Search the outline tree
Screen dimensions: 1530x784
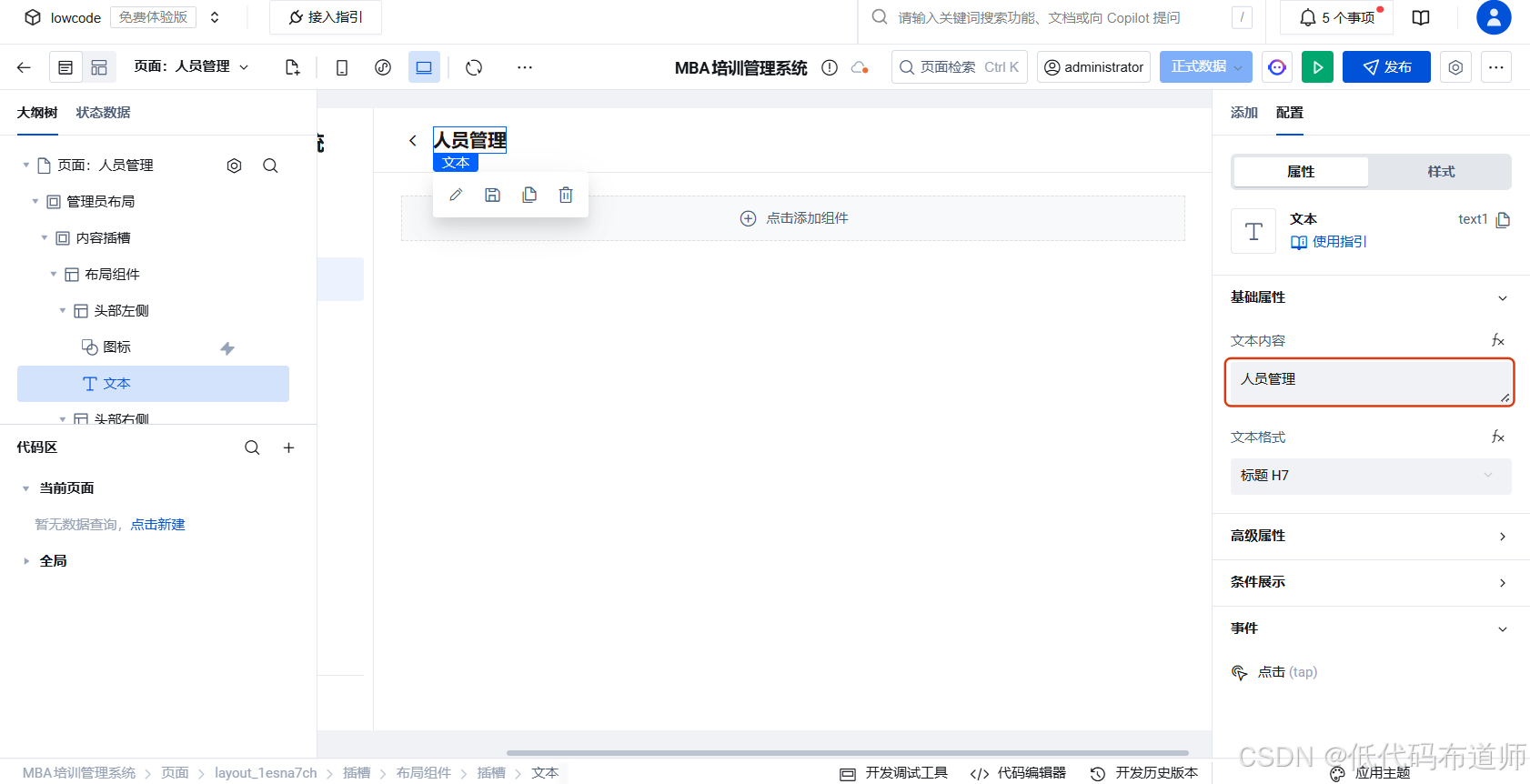click(x=270, y=166)
